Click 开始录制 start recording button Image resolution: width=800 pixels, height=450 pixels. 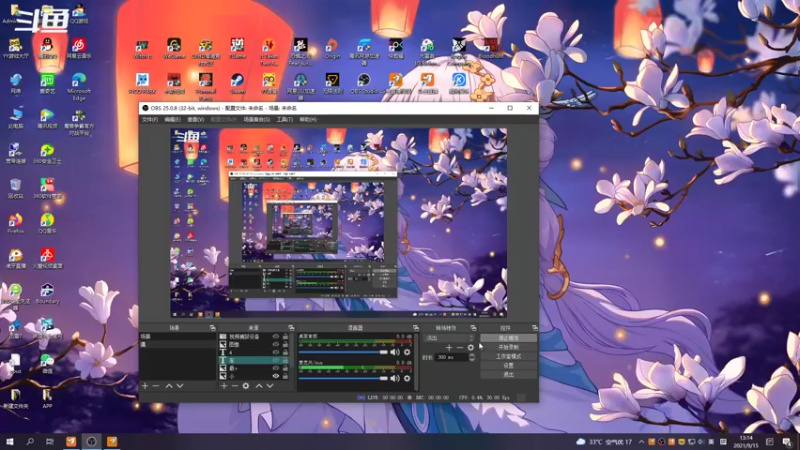508,347
